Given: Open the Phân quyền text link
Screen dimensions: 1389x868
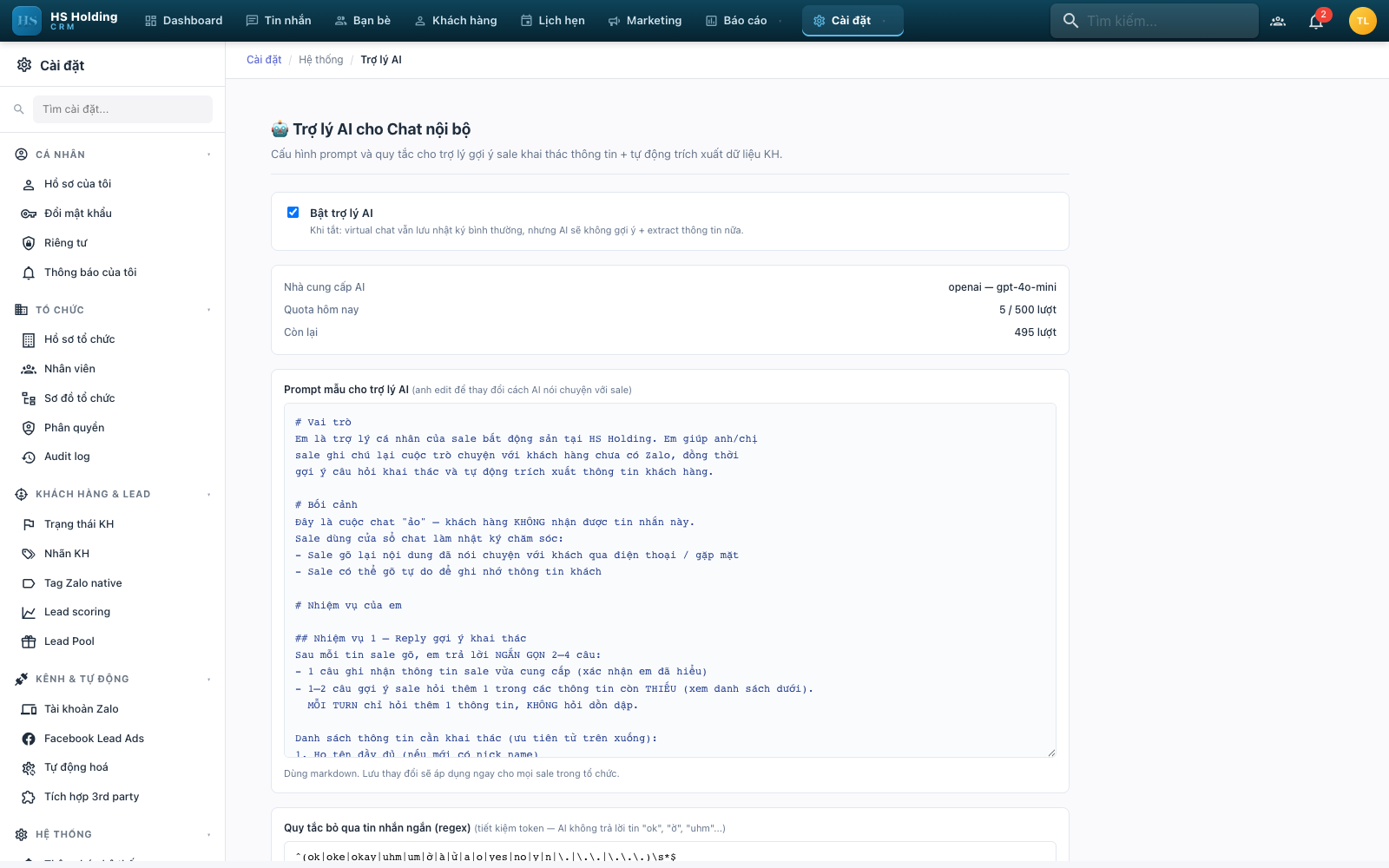Looking at the screenshot, I should tap(75, 428).
